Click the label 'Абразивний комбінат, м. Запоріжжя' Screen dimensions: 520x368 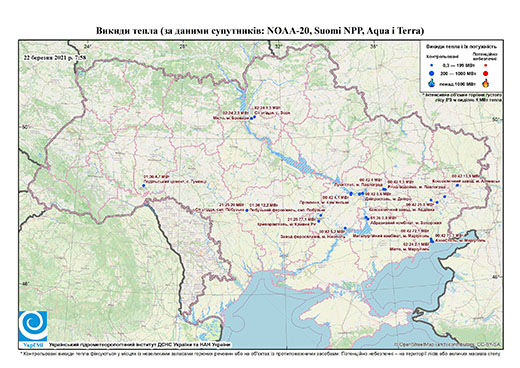[406, 223]
